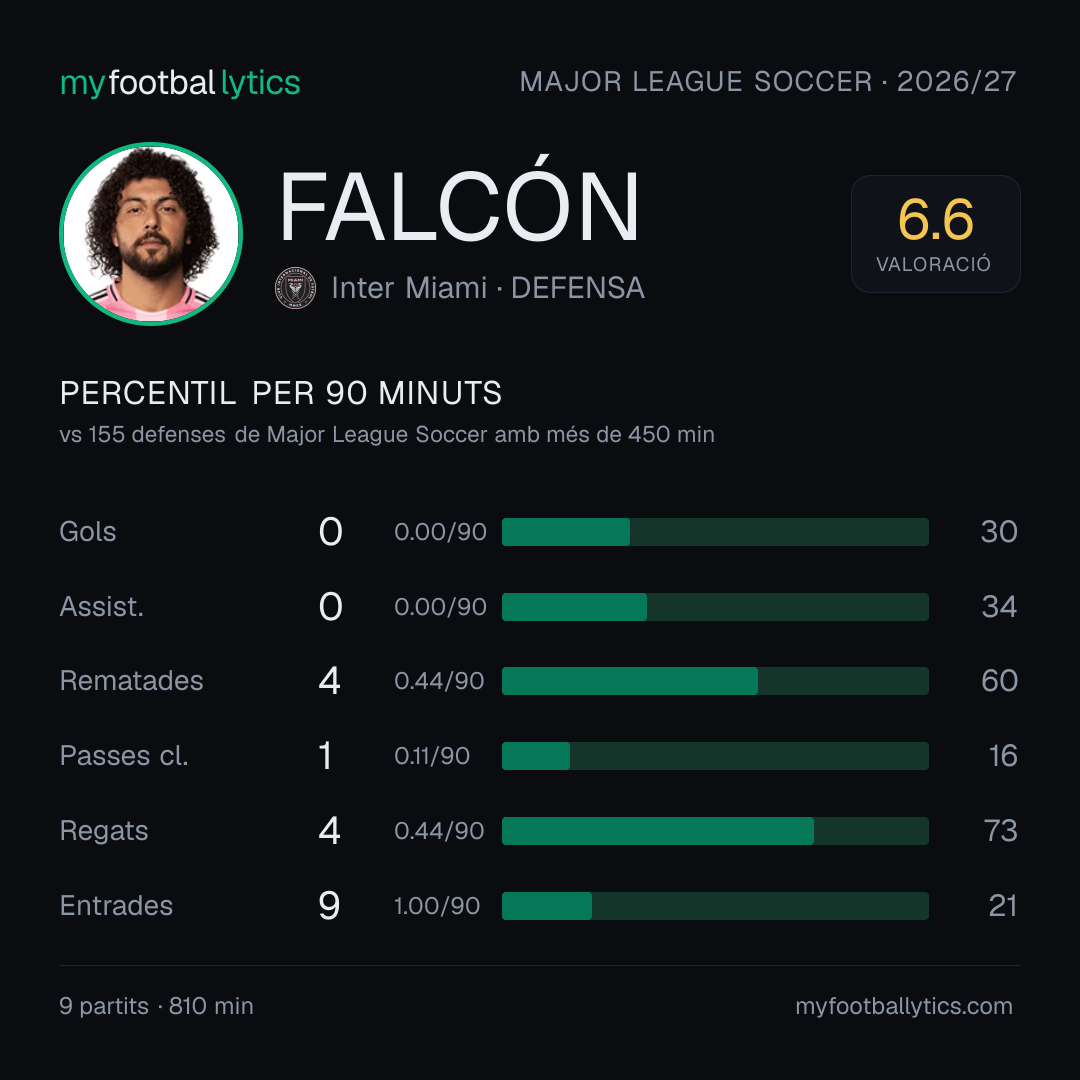Click the Inter Miami club crest

(x=295, y=288)
